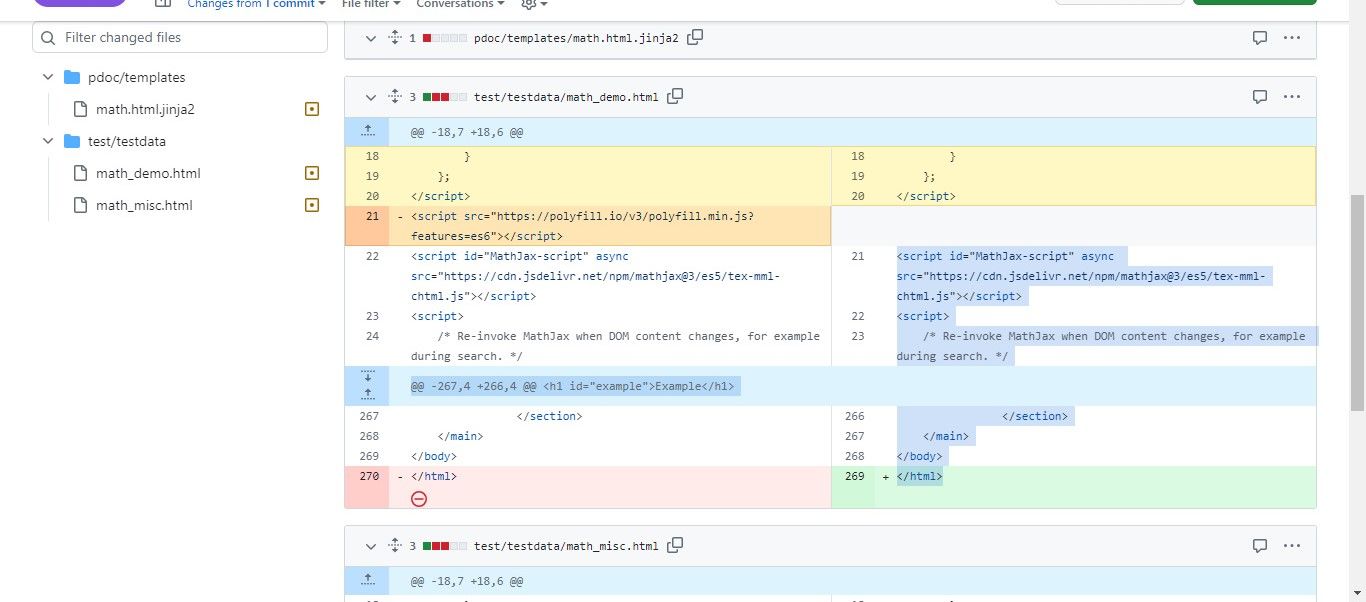Open the diff settings gear dropdown
Viewport: 1366px width, 602px height.
click(x=535, y=4)
